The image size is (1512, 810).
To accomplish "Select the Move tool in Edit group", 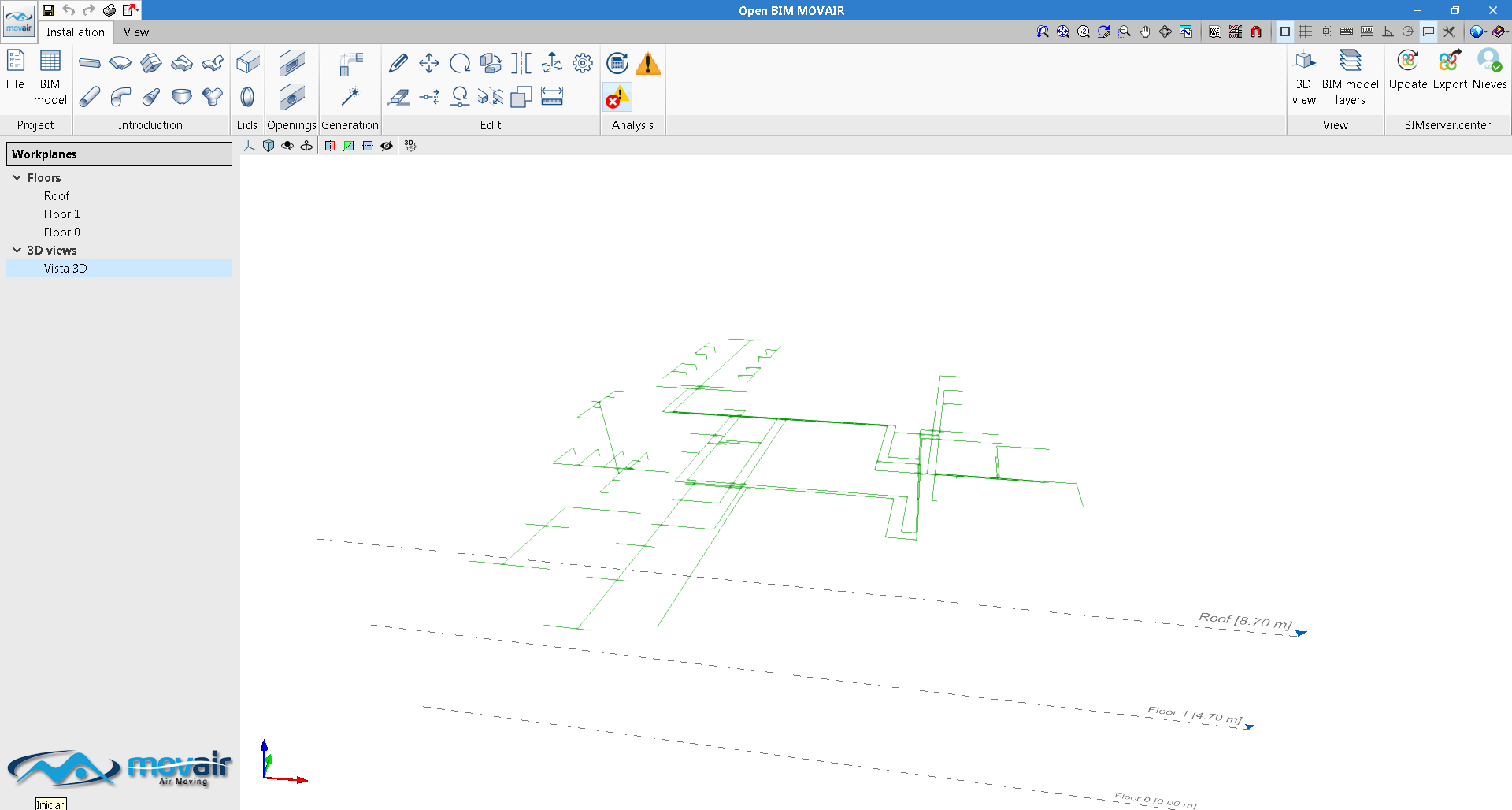I will (x=429, y=63).
